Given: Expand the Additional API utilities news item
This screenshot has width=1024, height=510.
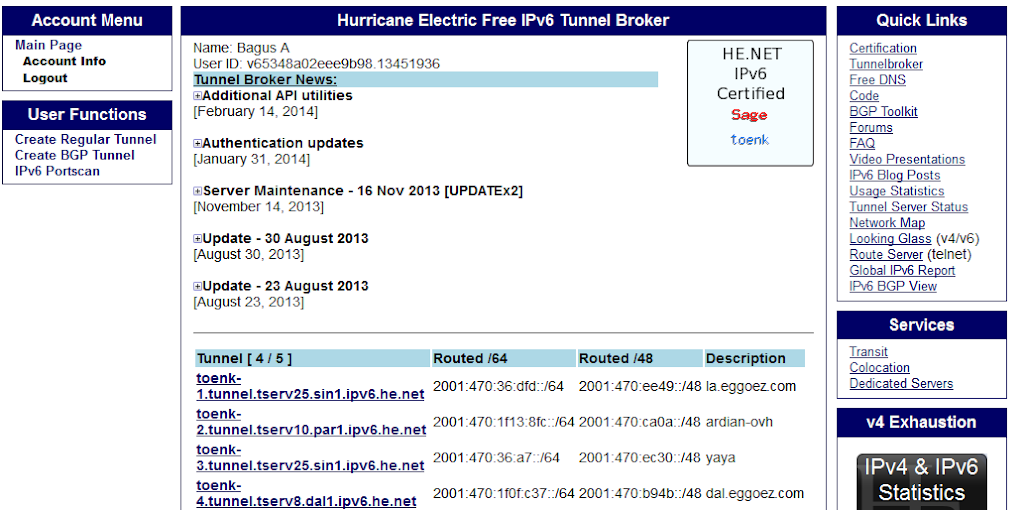Looking at the screenshot, I should (x=198, y=96).
